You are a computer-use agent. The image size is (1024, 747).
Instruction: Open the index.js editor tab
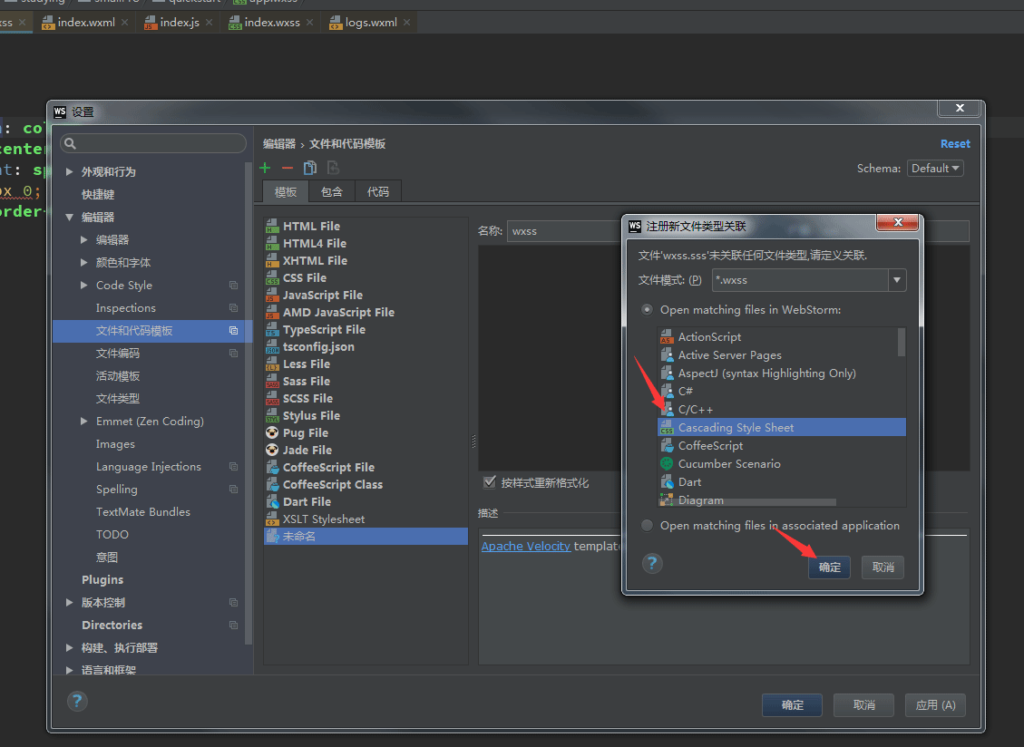tap(179, 22)
